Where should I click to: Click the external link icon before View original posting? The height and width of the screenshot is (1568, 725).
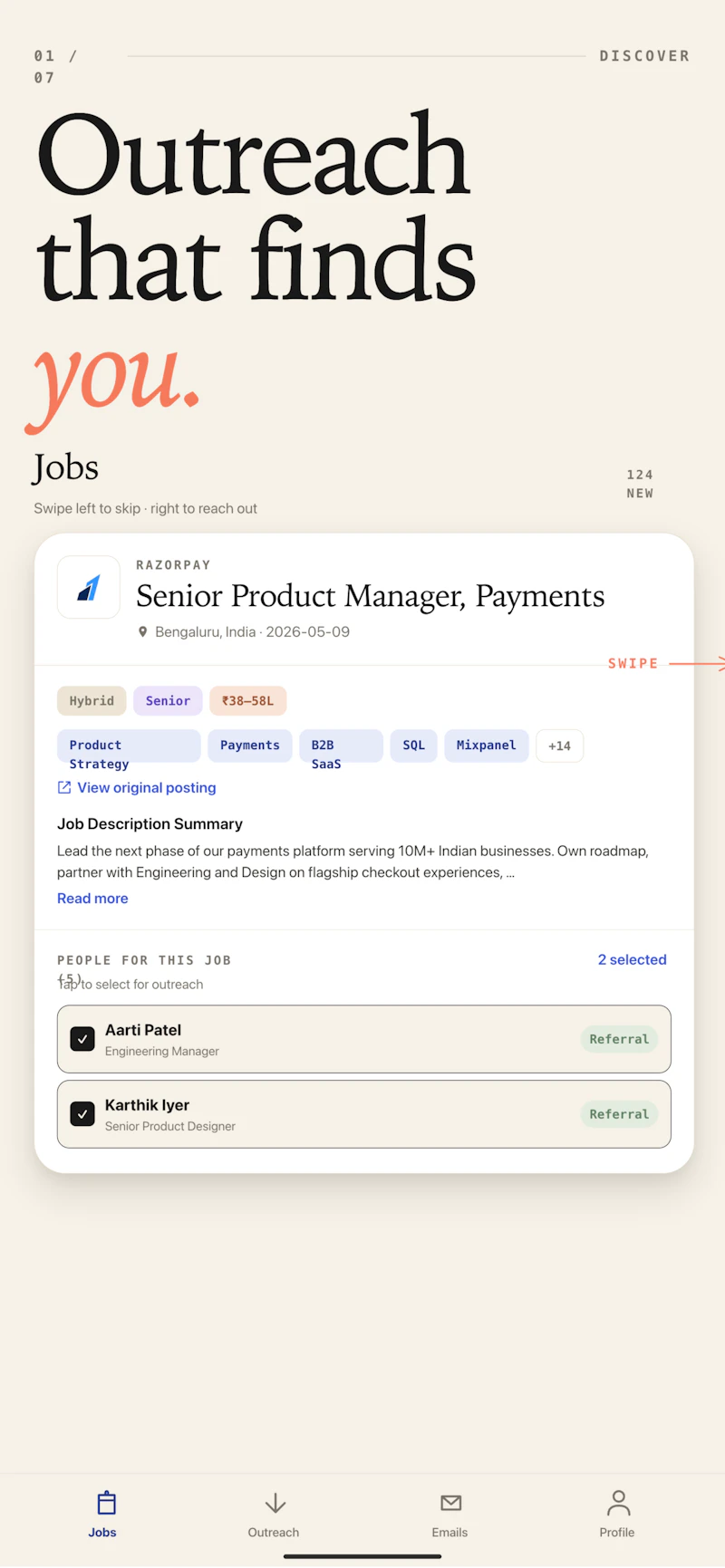[64, 788]
